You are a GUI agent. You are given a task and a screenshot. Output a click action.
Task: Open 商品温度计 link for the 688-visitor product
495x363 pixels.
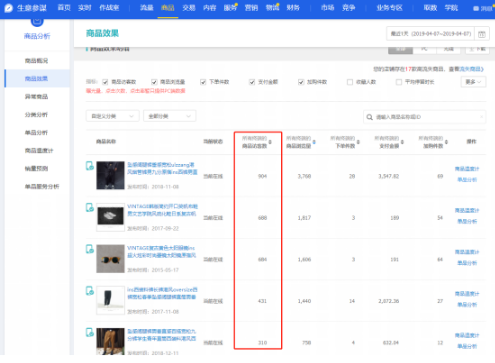[467, 211]
